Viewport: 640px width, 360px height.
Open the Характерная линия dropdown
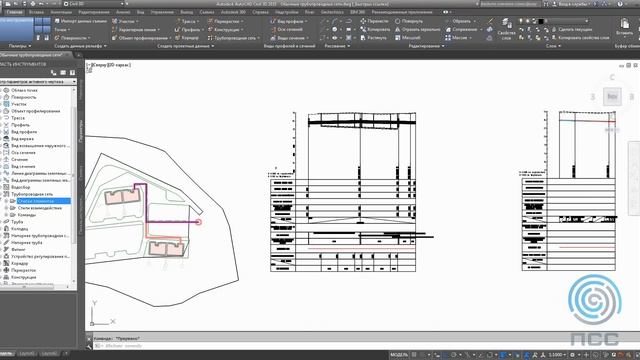136,29
